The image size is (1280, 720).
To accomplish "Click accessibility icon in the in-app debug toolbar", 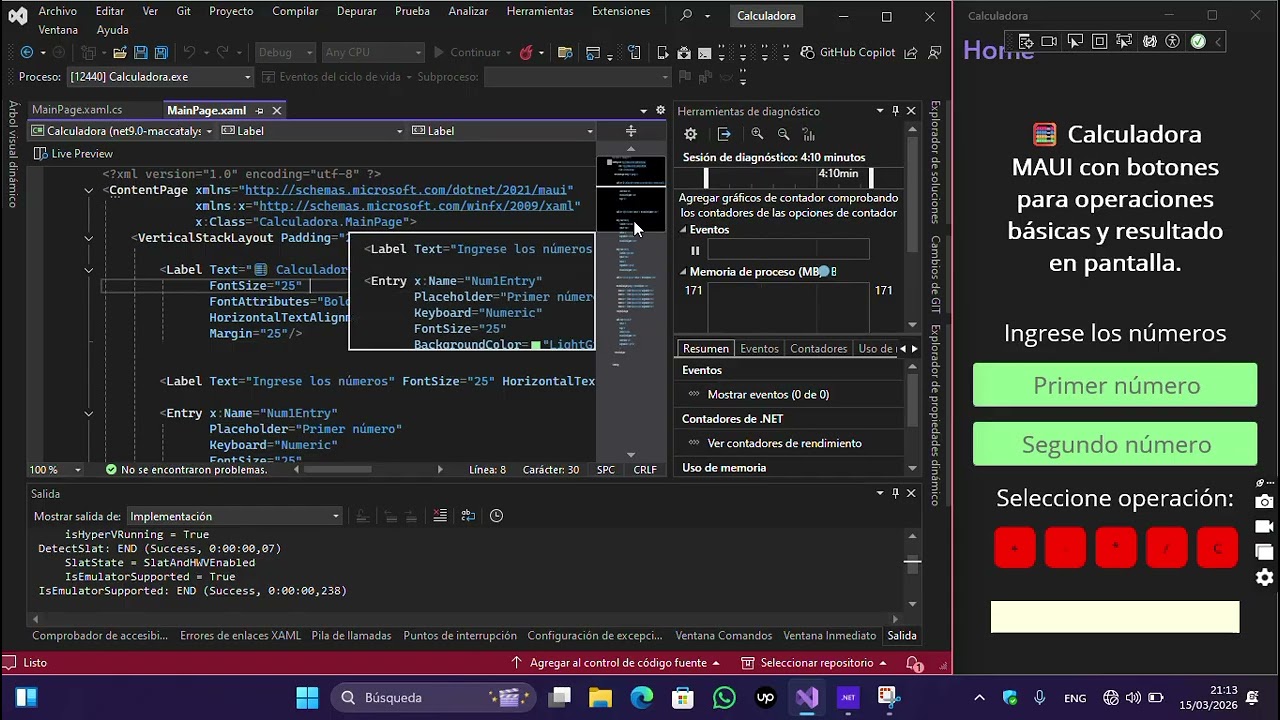I will click(1173, 41).
